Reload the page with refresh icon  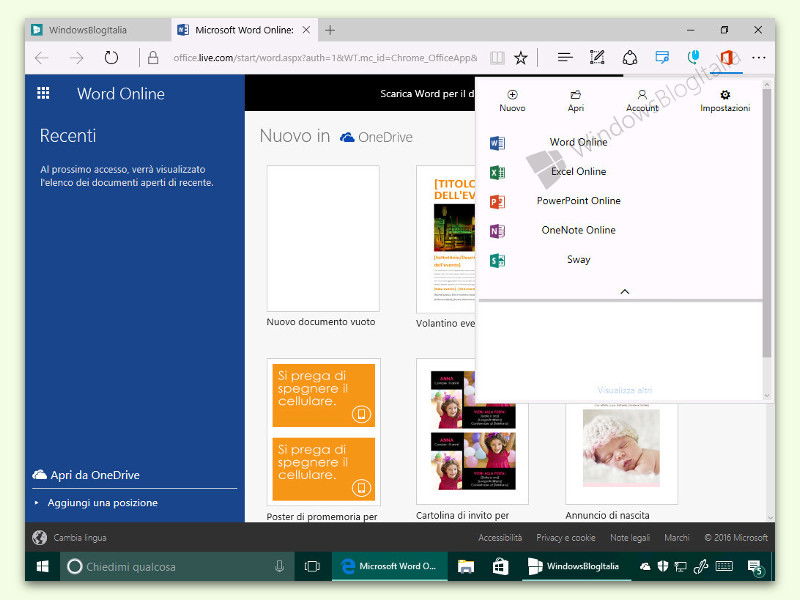111,58
